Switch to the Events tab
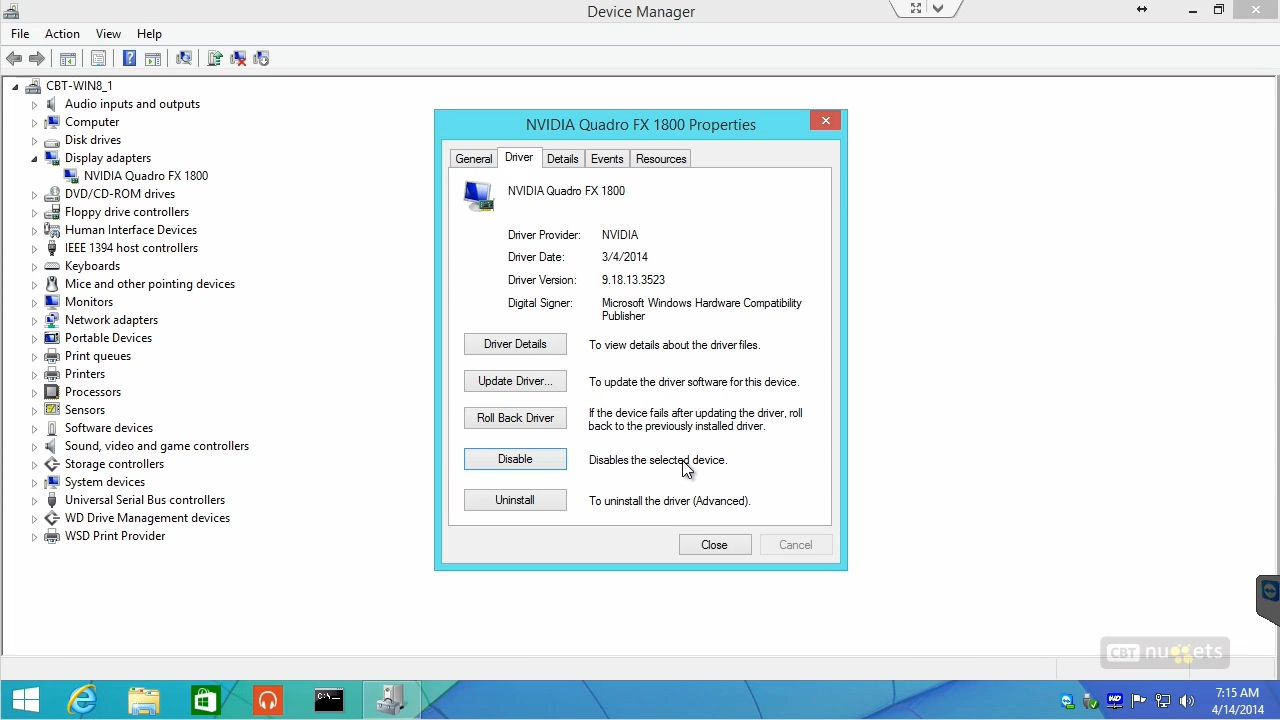Image resolution: width=1280 pixels, height=720 pixels. pos(607,159)
